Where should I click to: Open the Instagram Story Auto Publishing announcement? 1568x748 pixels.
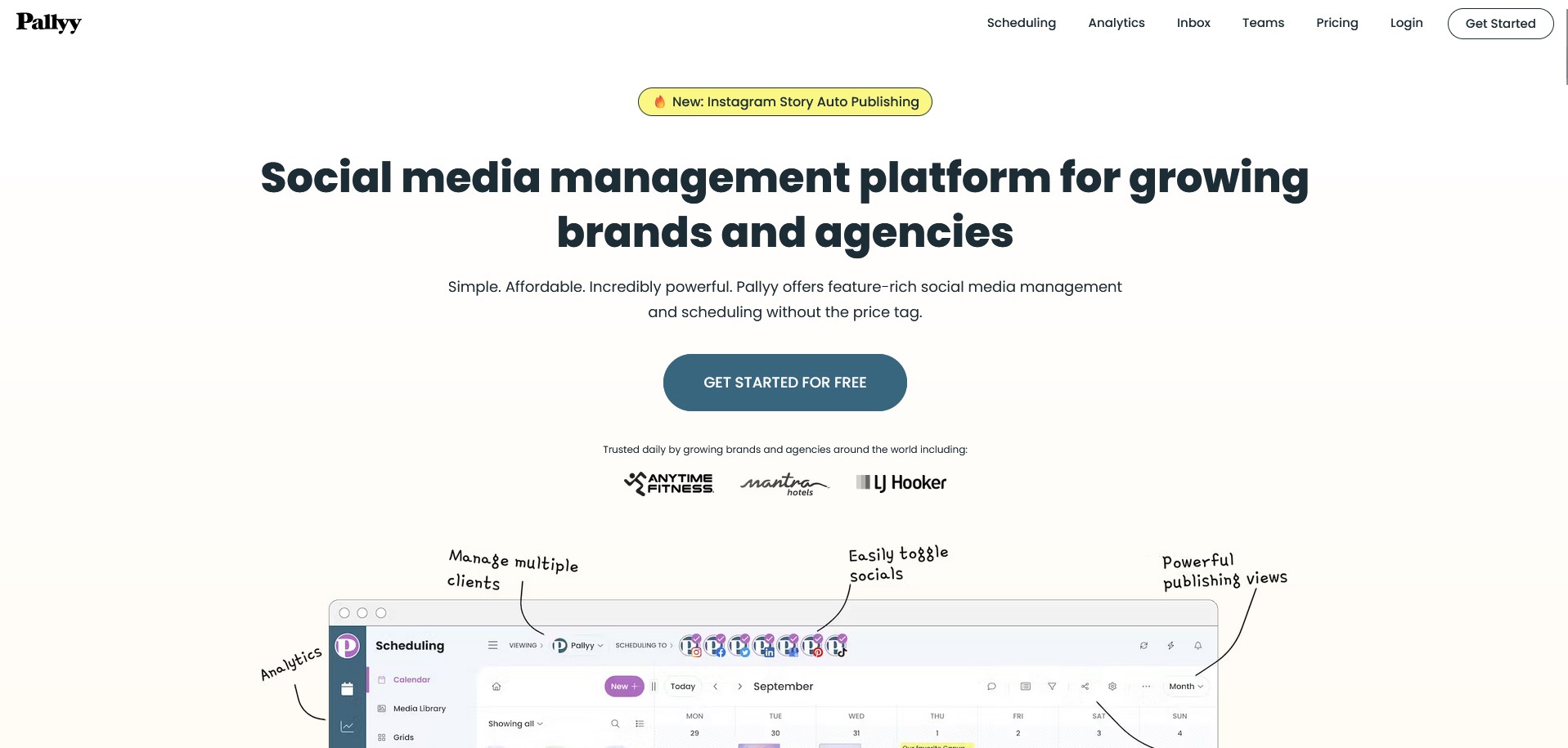784,101
